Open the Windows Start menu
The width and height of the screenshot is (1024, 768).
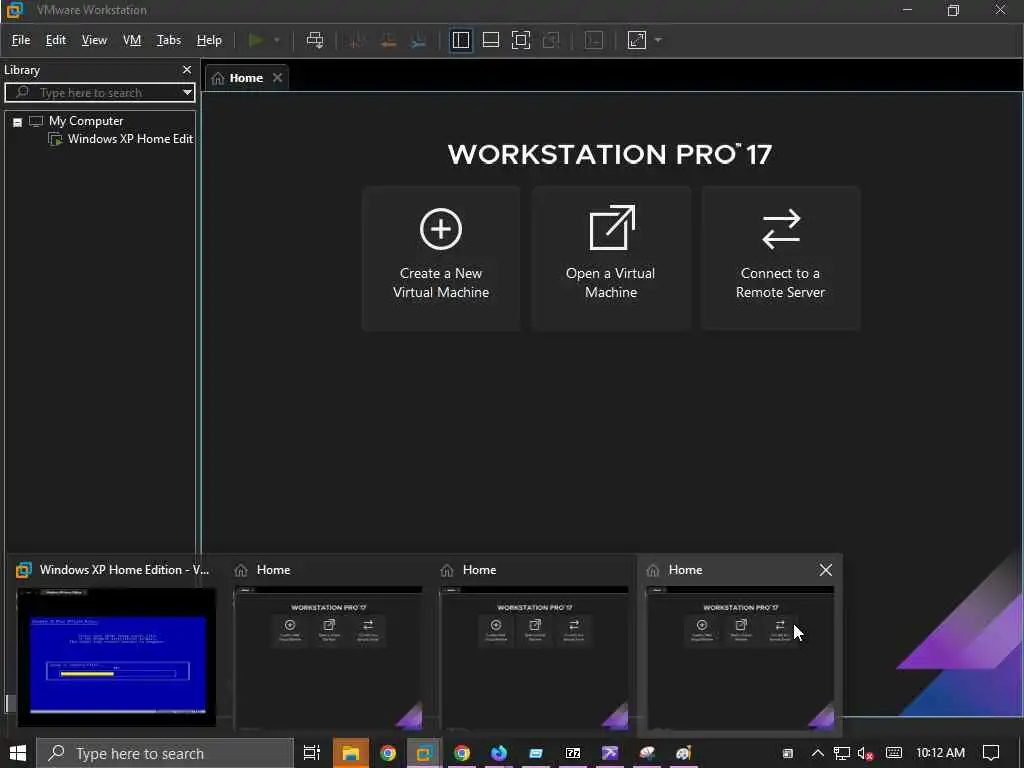pyautogui.click(x=18, y=753)
